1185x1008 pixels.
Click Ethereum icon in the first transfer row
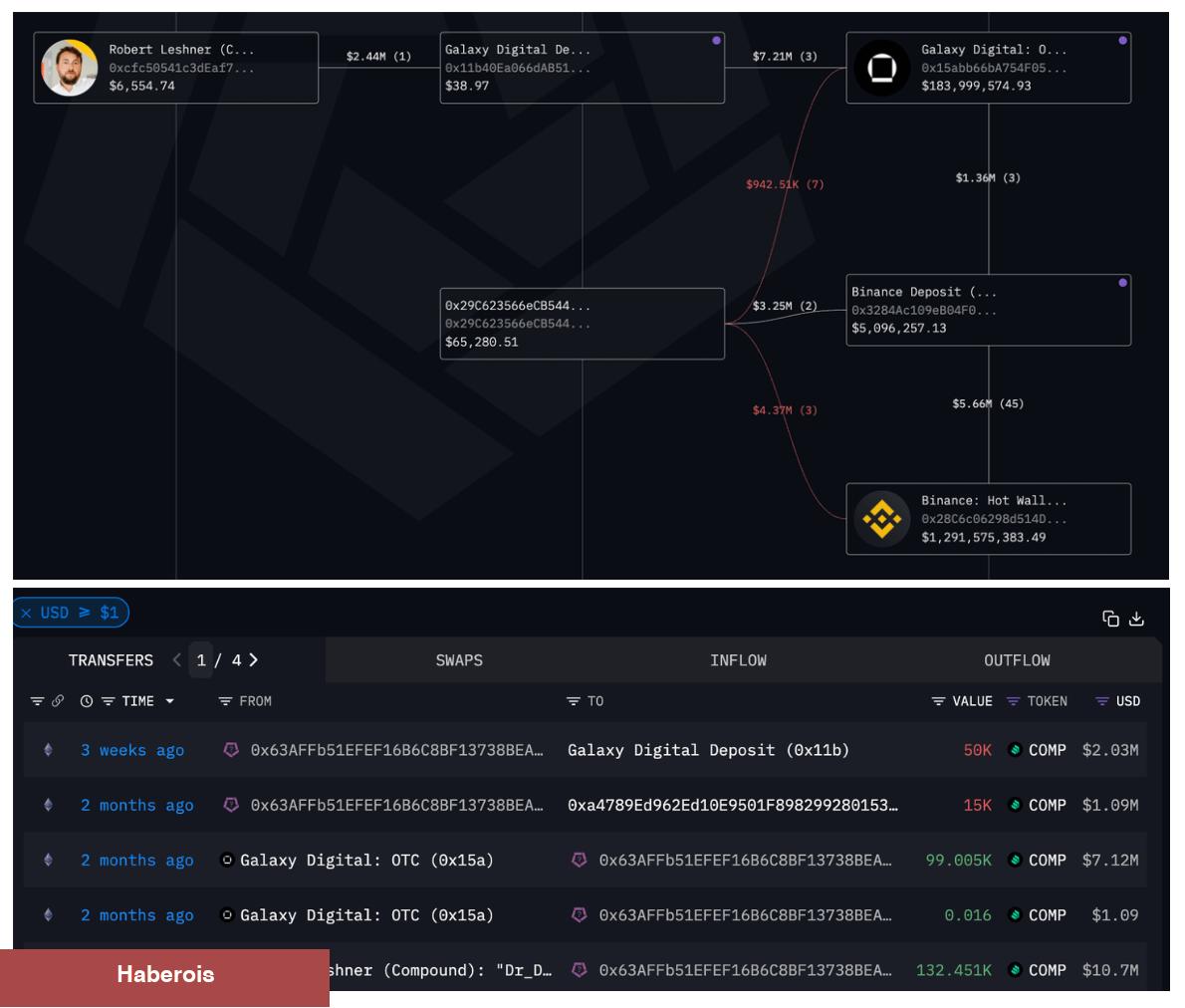pos(48,750)
